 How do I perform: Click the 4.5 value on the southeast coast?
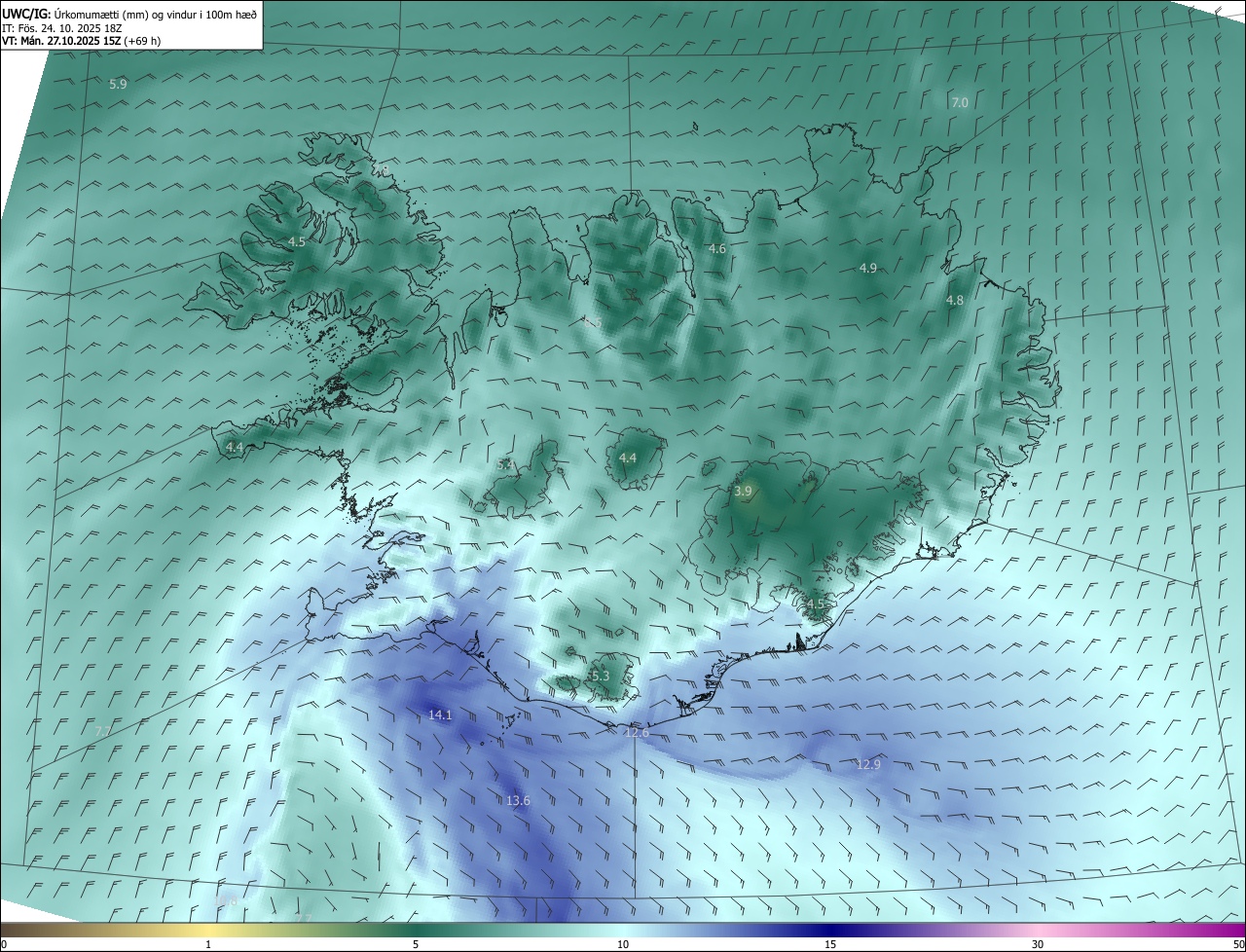pyautogui.click(x=816, y=604)
